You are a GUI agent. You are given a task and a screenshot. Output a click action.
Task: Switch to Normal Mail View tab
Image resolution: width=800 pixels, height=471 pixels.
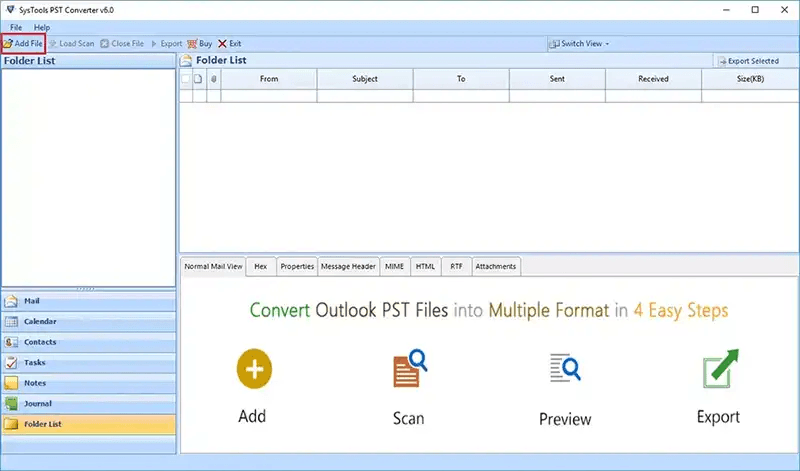(x=213, y=266)
